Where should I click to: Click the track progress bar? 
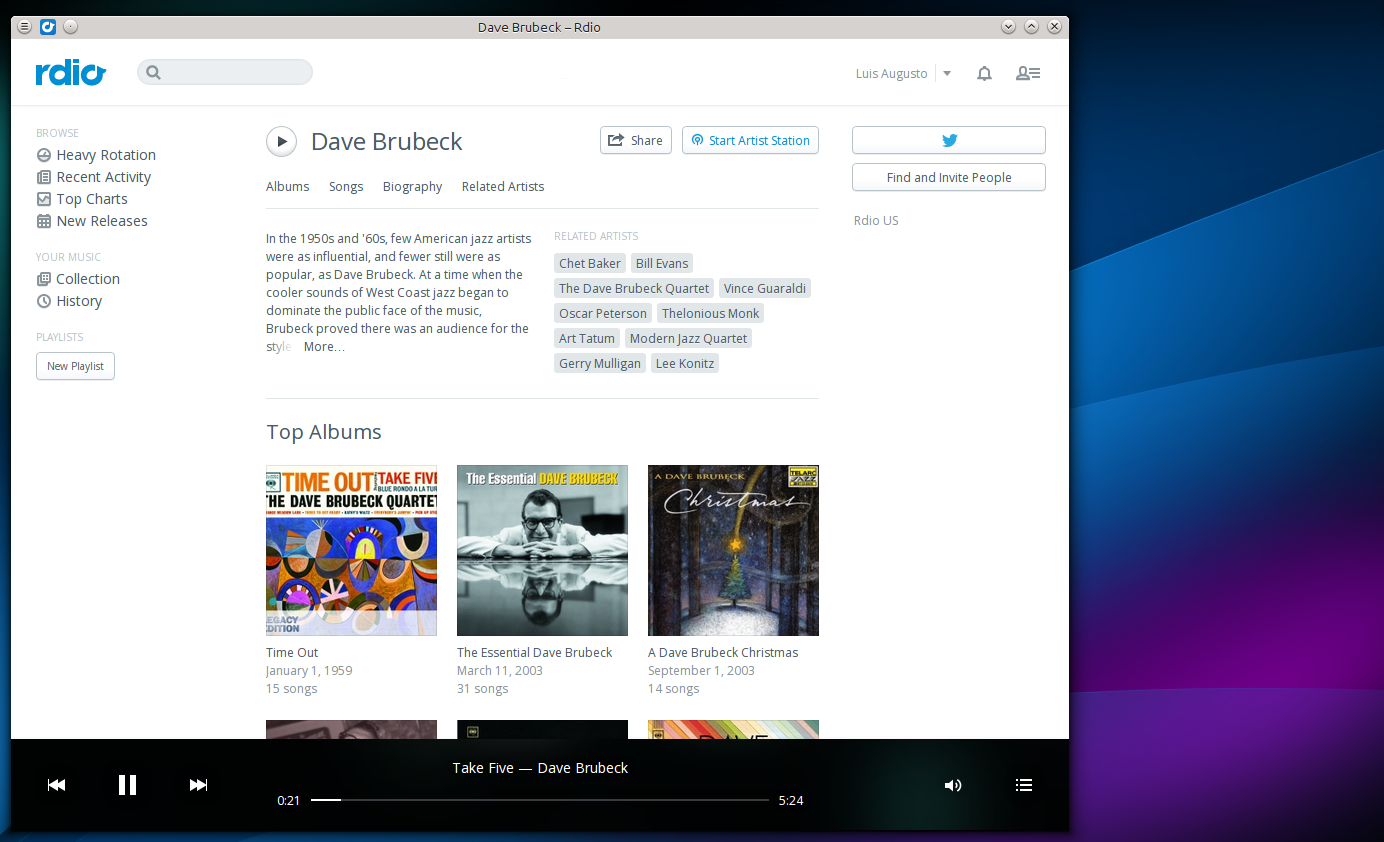pos(540,800)
